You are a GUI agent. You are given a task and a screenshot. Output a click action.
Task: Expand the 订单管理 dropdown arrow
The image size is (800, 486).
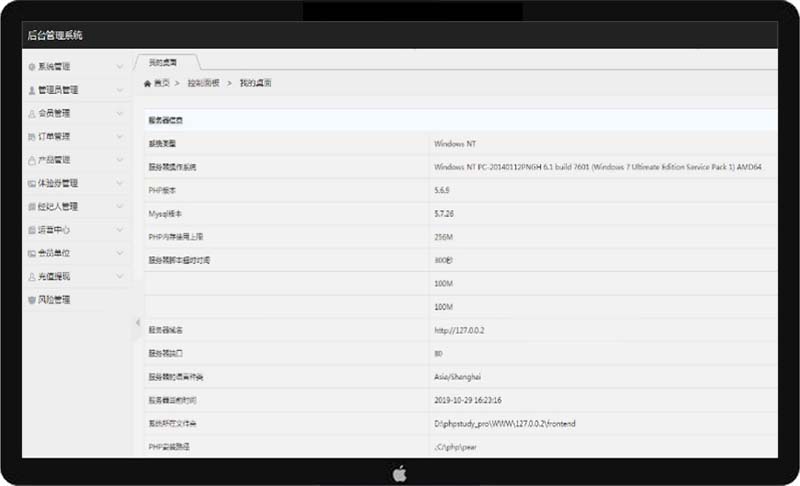tap(119, 137)
